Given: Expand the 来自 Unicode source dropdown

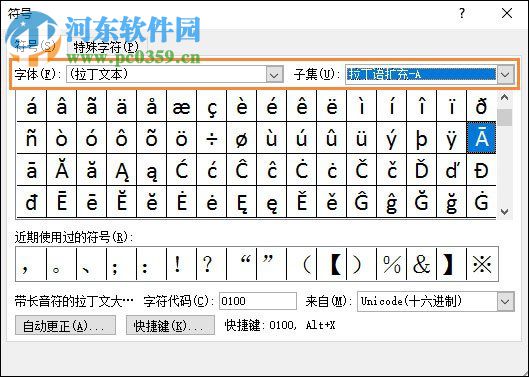Looking at the screenshot, I should pos(505,301).
